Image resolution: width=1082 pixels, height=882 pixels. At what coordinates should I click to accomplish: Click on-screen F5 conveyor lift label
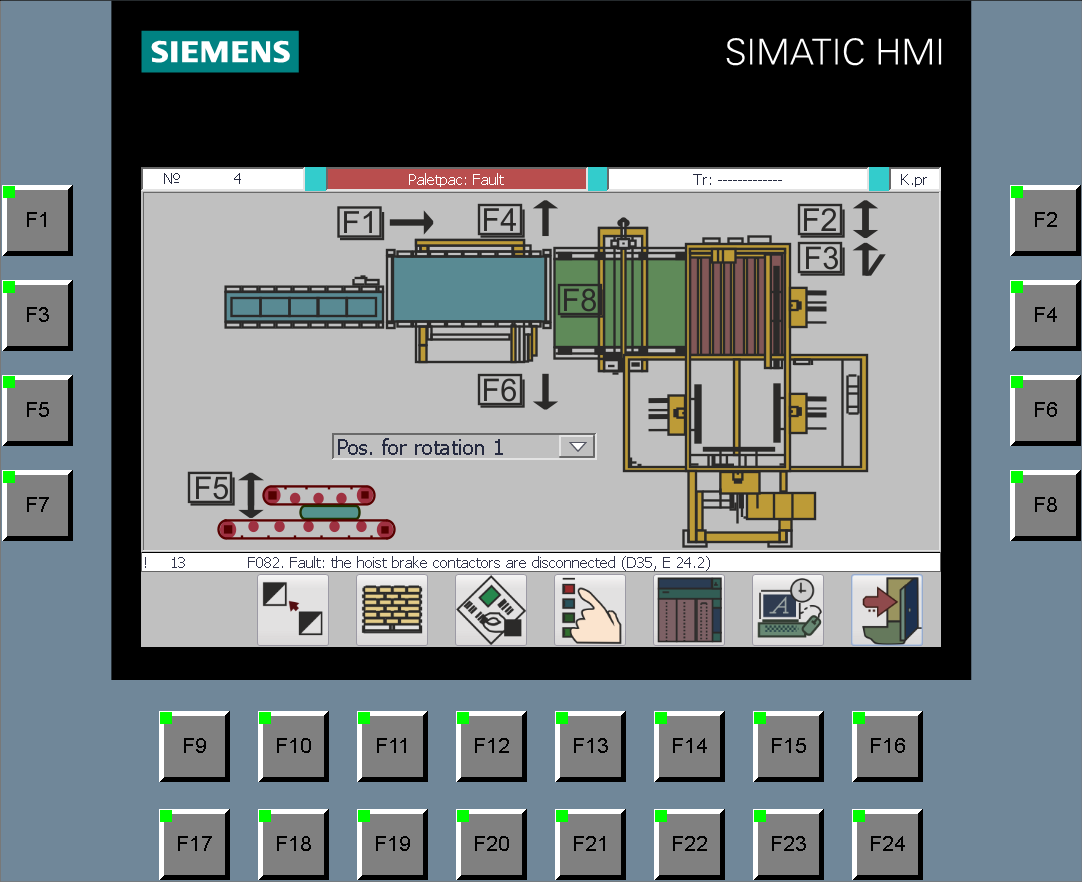coord(226,493)
